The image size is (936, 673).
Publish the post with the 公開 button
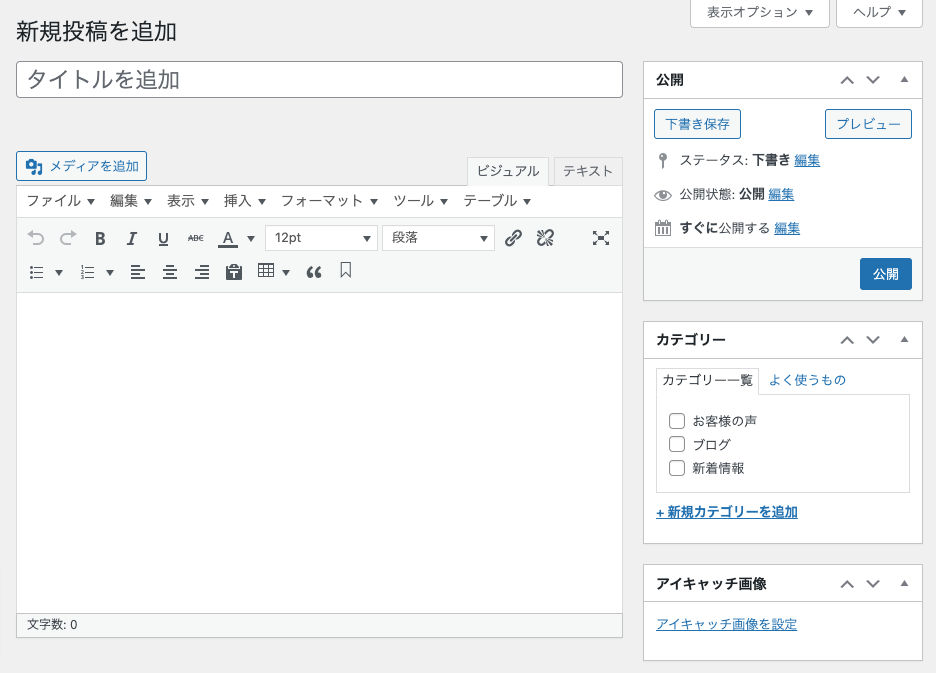886,274
